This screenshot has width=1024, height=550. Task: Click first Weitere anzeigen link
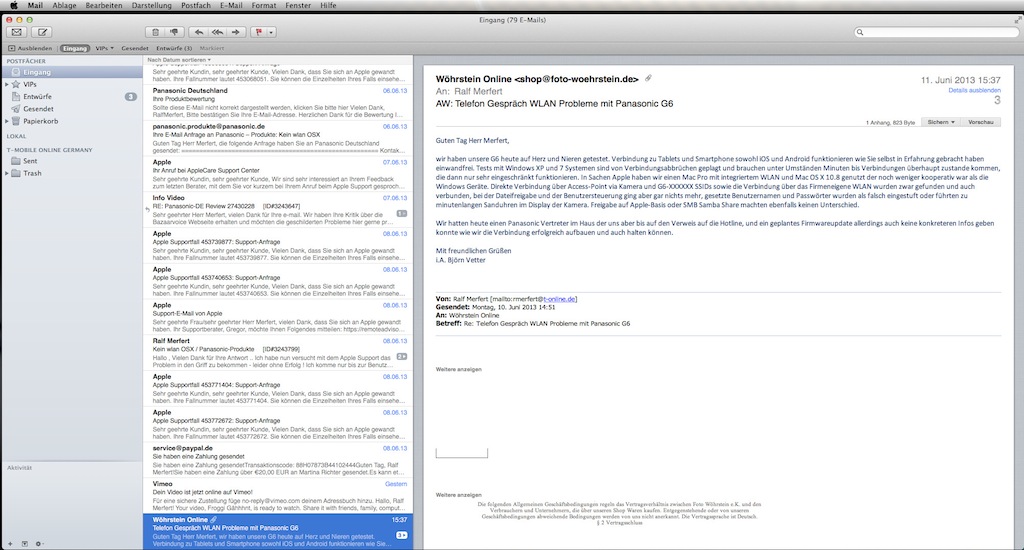(x=458, y=370)
